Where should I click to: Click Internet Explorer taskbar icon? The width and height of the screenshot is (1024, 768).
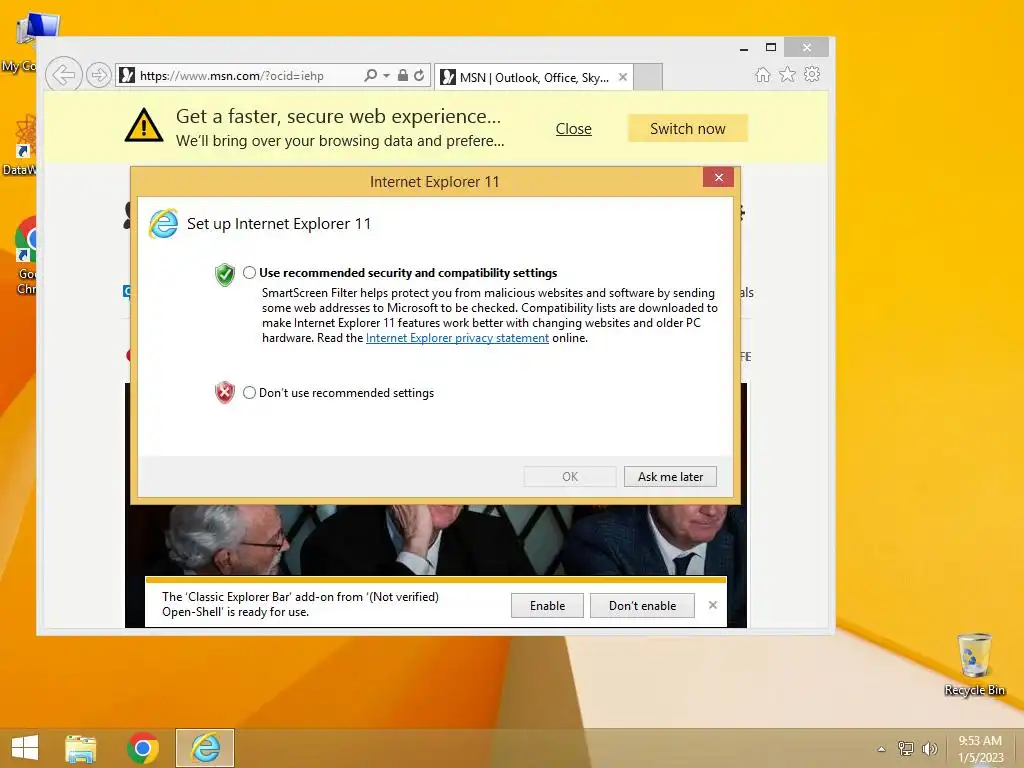[205, 748]
